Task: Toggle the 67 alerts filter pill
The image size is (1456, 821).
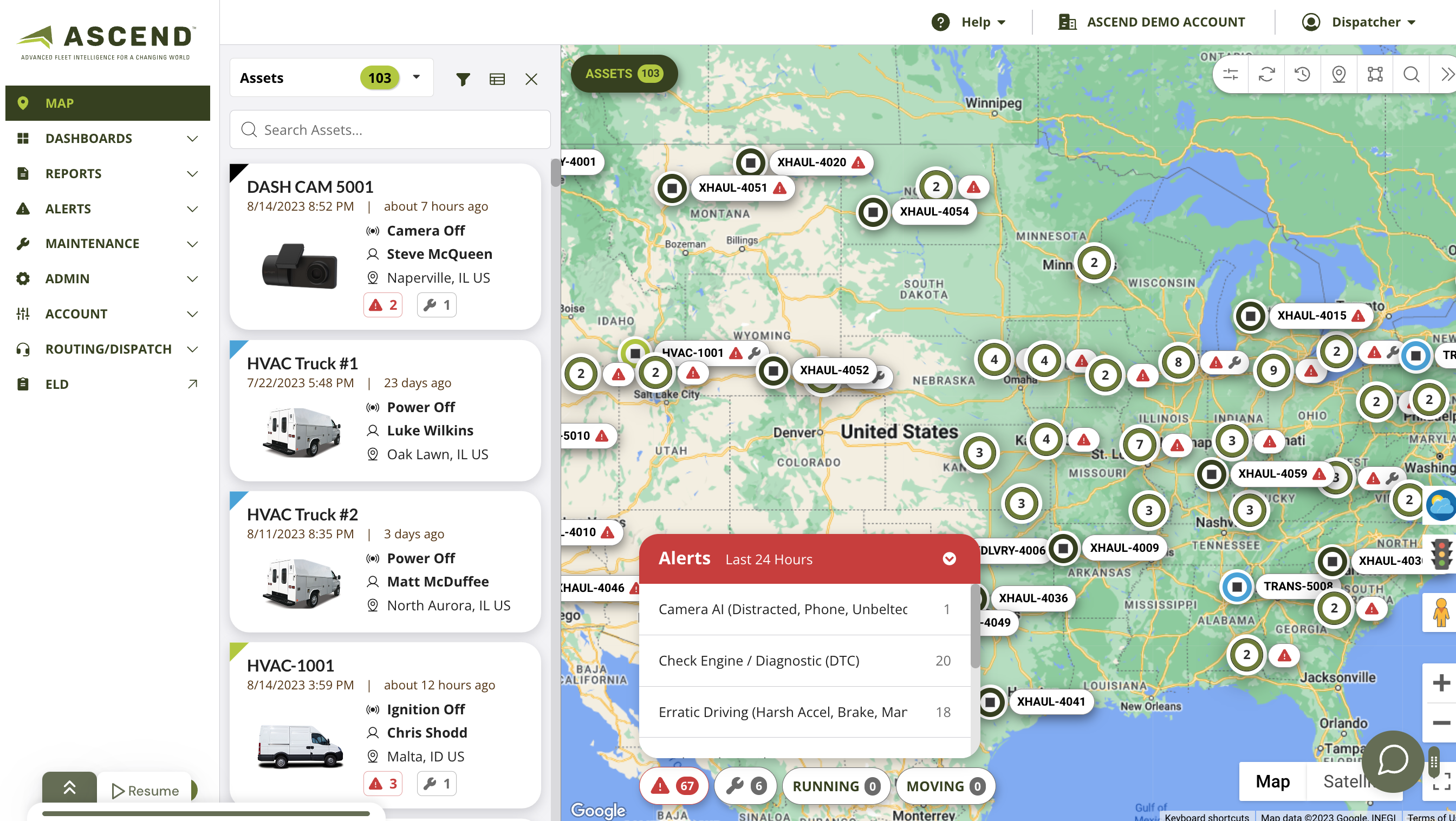Action: click(x=674, y=785)
